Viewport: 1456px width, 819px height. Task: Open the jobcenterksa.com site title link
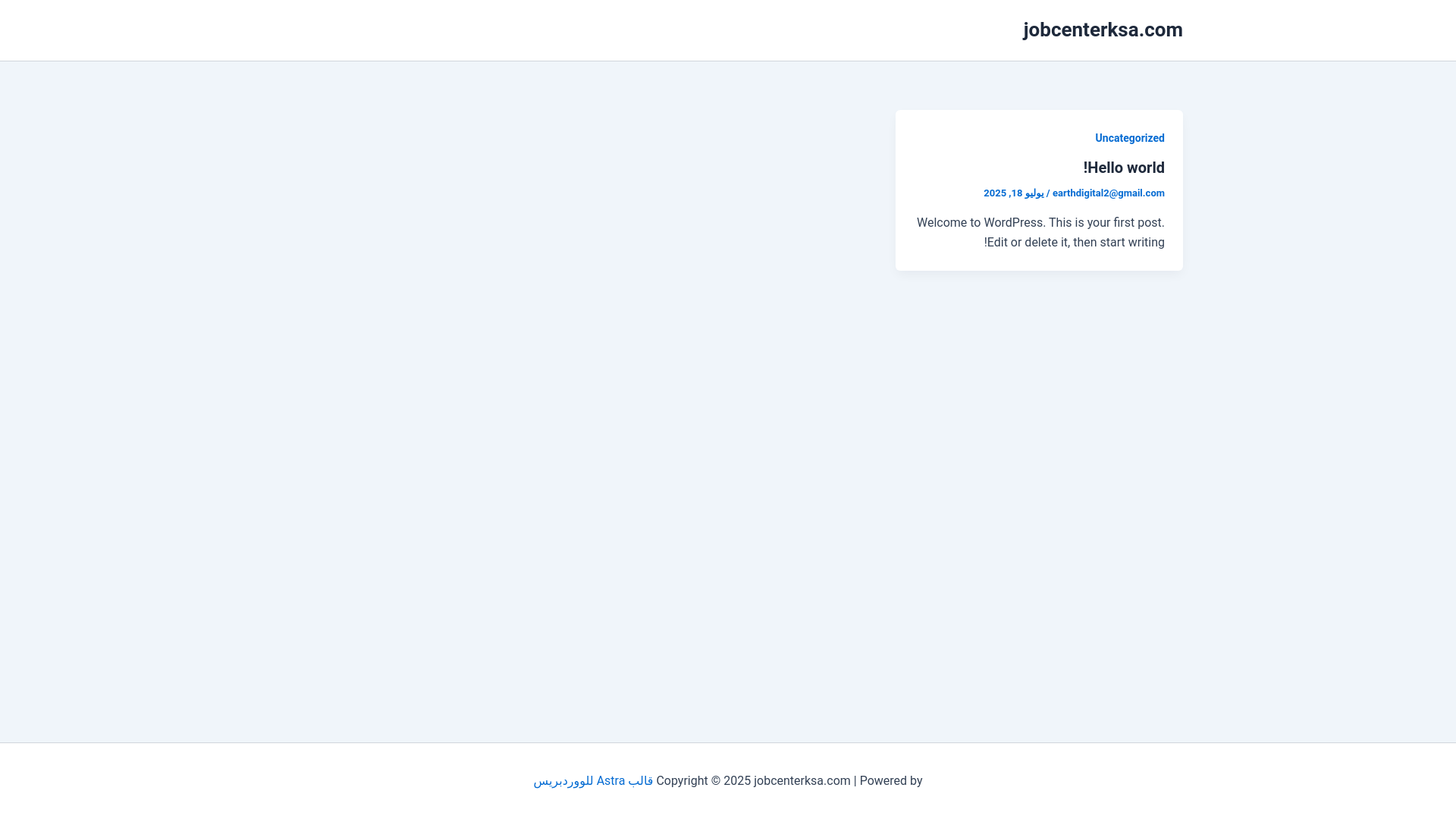point(1103,30)
